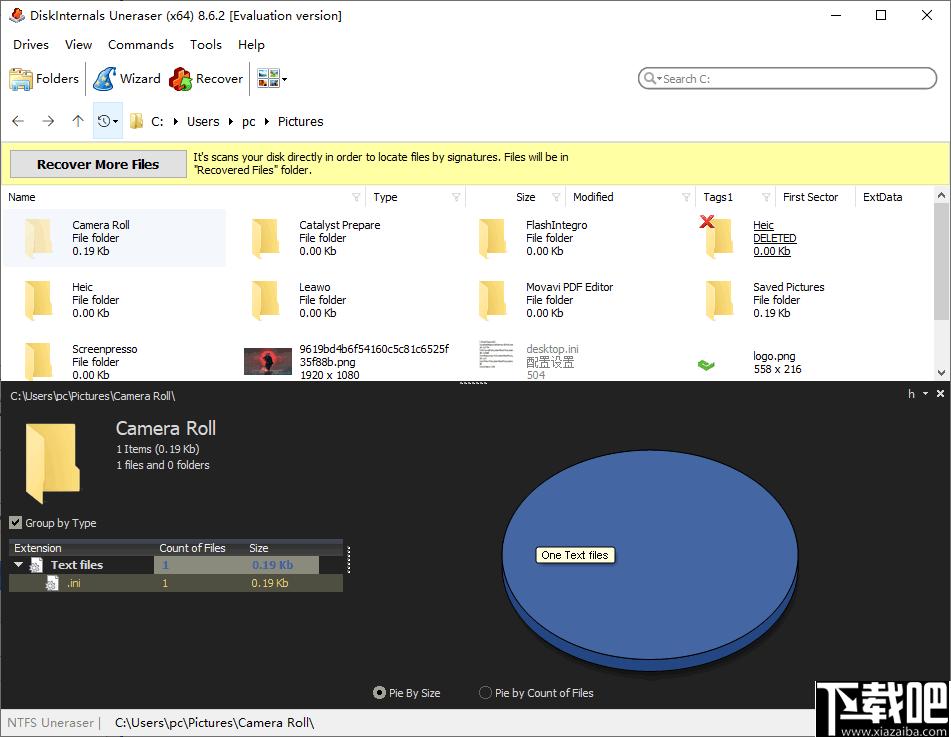
Task: Select the Screenpresso folder icon
Action: (x=39, y=361)
